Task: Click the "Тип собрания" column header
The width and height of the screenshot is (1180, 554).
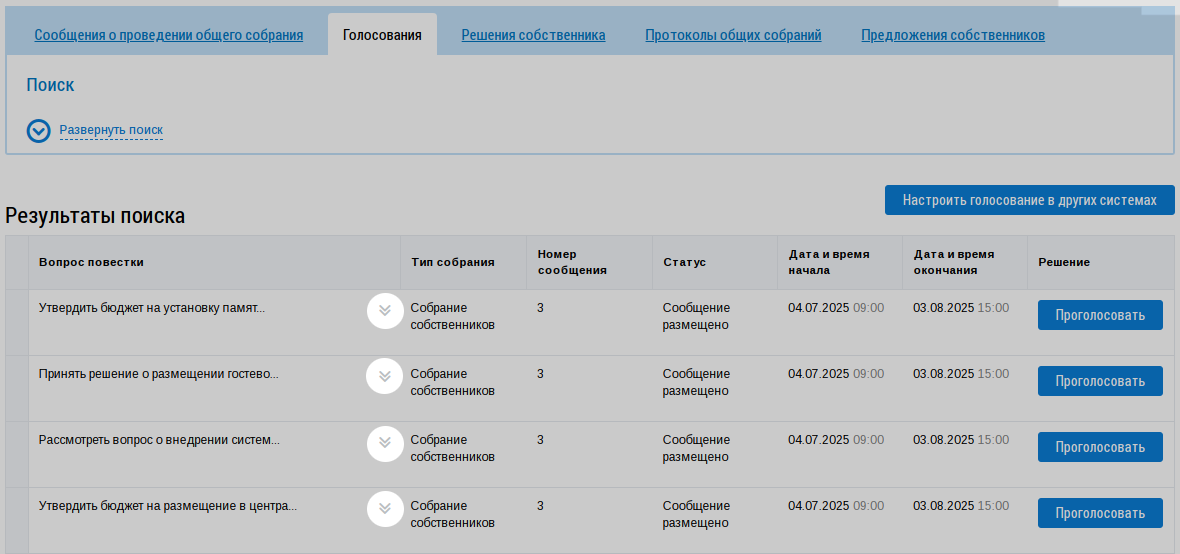Action: [x=452, y=262]
